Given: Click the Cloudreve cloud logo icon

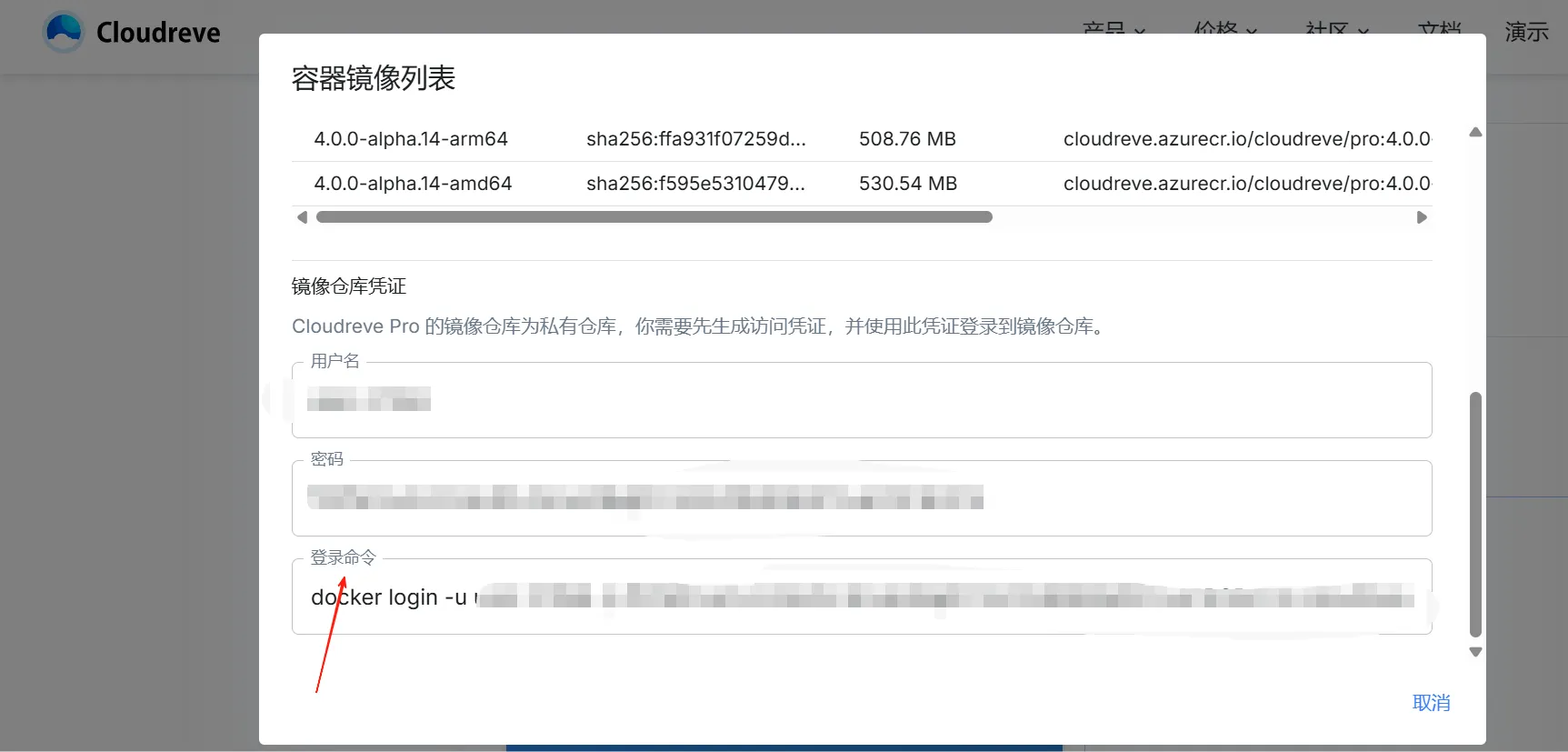Looking at the screenshot, I should point(64,32).
